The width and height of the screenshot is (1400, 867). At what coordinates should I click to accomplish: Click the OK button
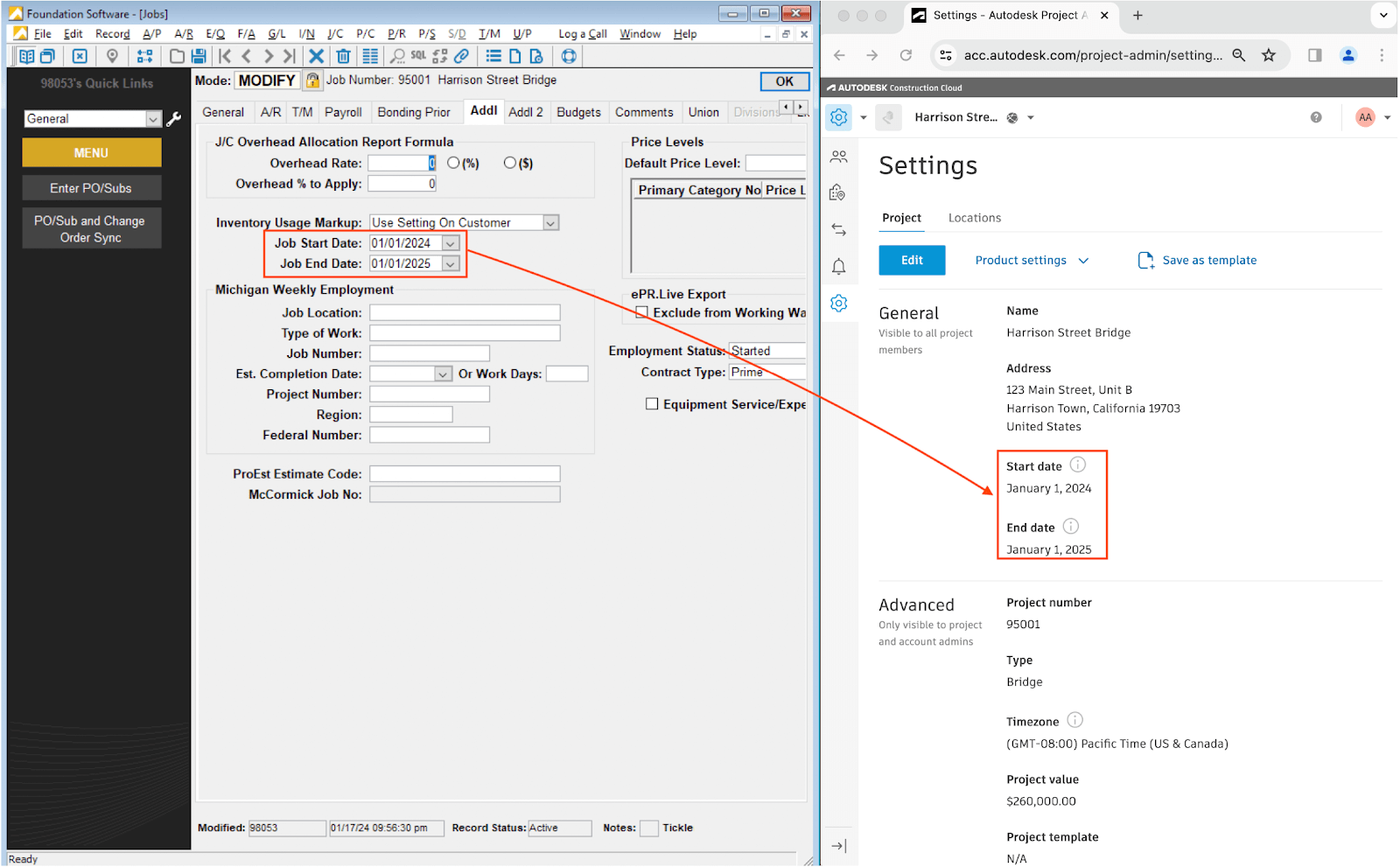(x=785, y=81)
